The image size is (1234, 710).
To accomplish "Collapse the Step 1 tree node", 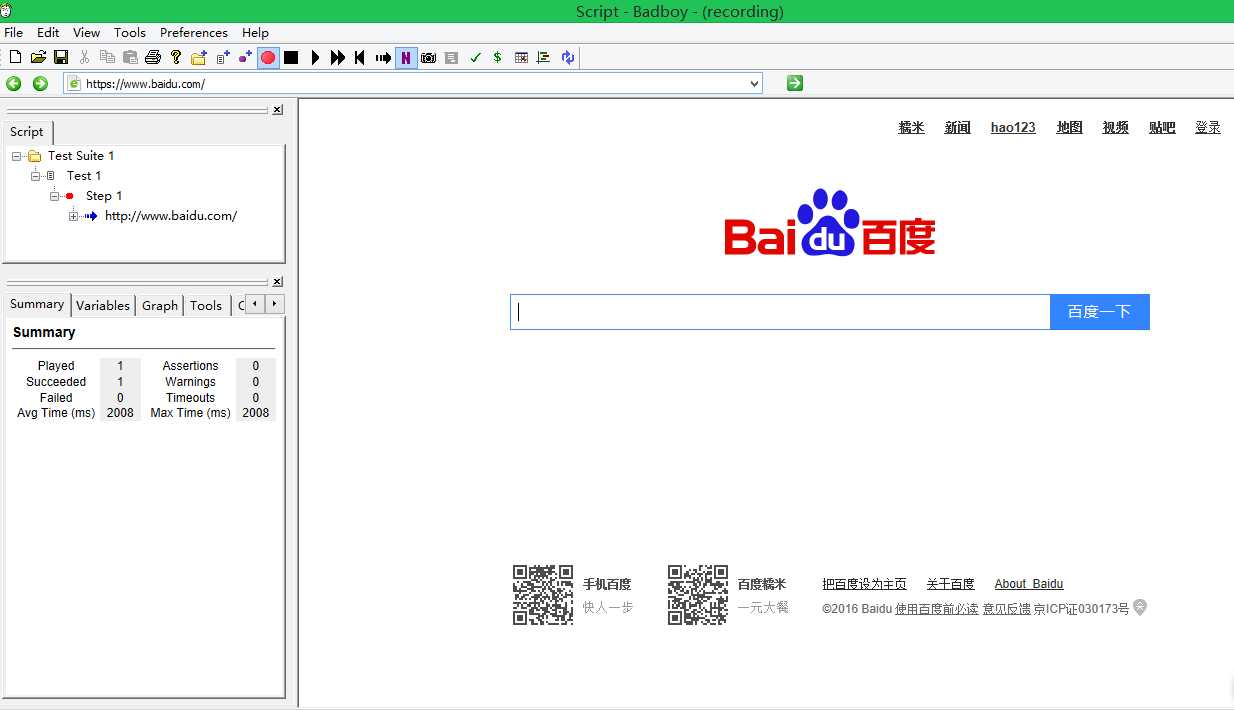I will coord(55,196).
